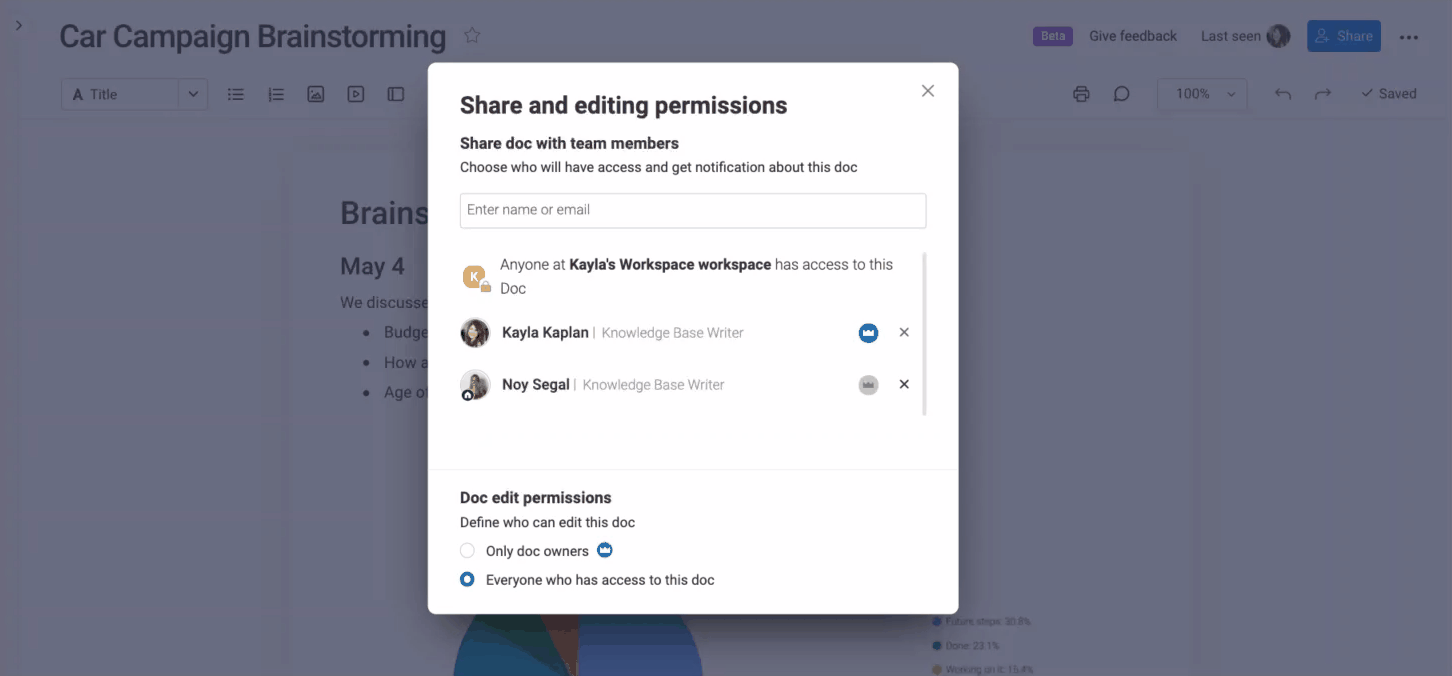Open the three-dot more options menu
Screen dimensions: 1452x676
click(1409, 37)
